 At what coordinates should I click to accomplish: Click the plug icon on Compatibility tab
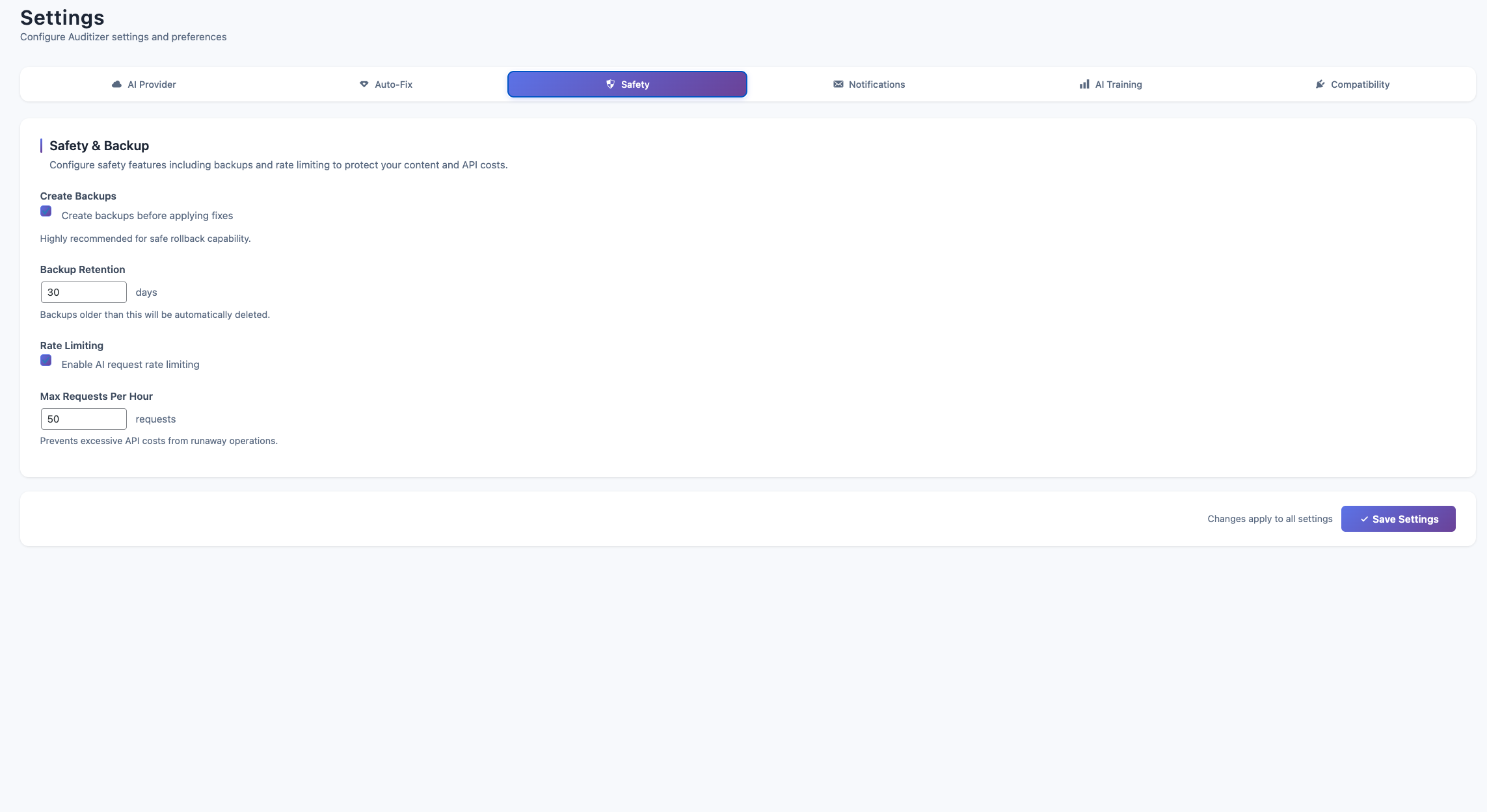(1320, 85)
